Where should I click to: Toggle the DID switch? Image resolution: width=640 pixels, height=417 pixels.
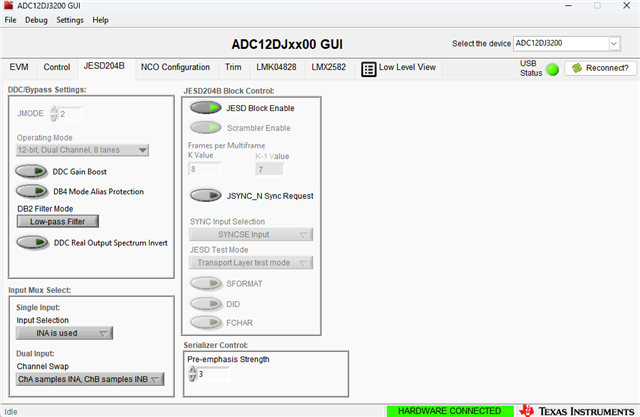206,304
